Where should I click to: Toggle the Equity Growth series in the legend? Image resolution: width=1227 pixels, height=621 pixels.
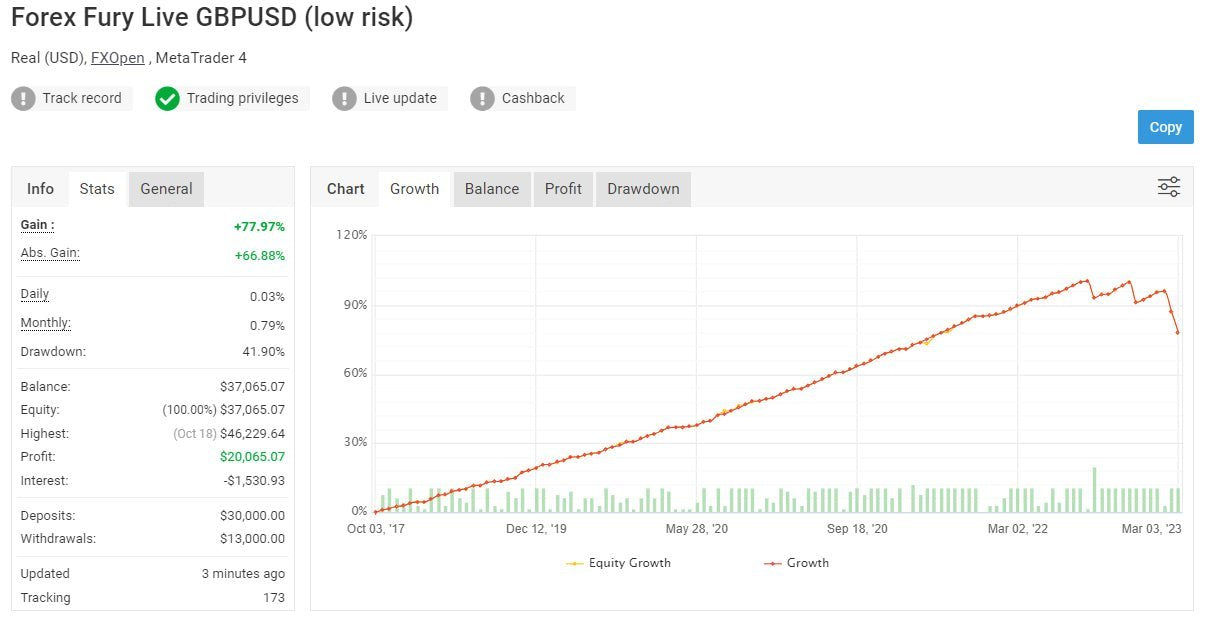pos(631,562)
